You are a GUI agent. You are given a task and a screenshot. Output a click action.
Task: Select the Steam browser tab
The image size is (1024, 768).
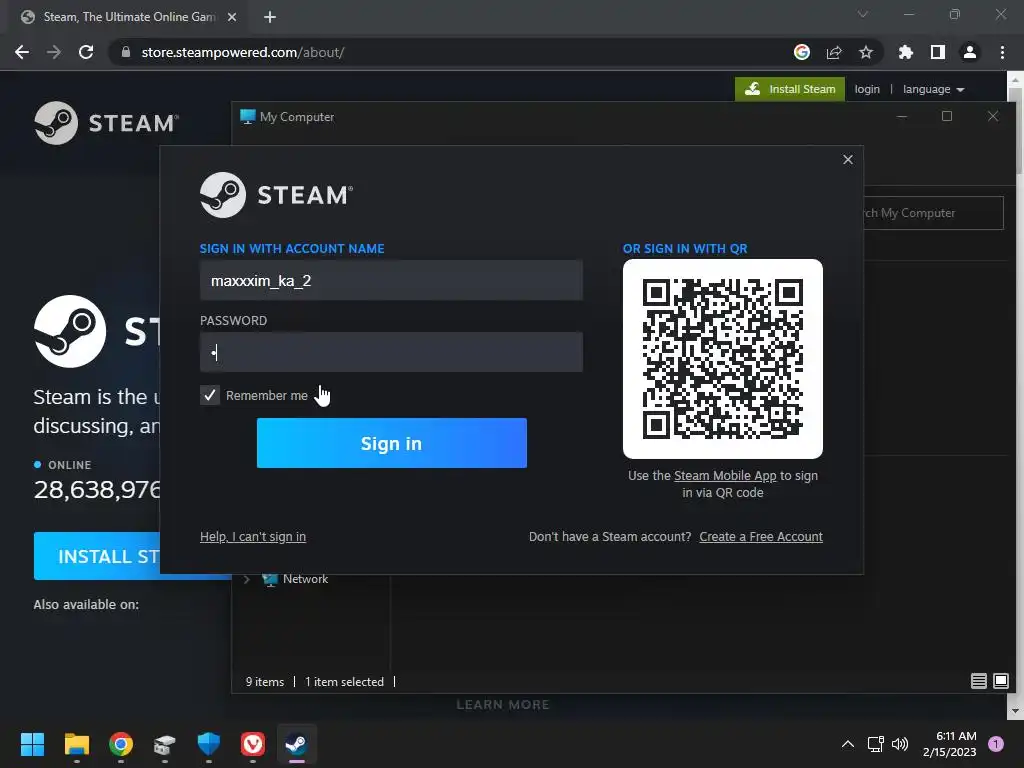(x=129, y=17)
